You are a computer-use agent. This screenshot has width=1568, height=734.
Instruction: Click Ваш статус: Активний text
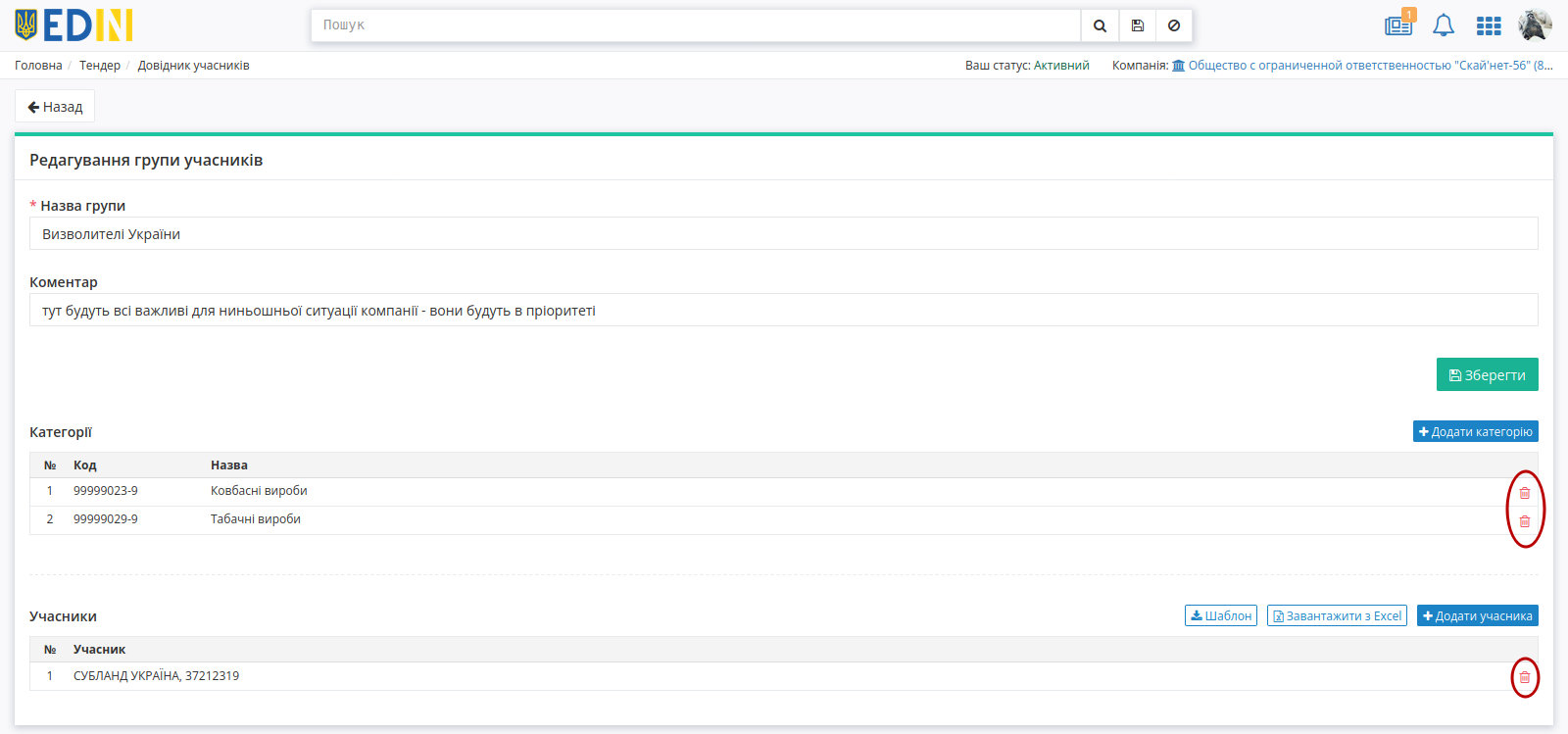point(1027,66)
